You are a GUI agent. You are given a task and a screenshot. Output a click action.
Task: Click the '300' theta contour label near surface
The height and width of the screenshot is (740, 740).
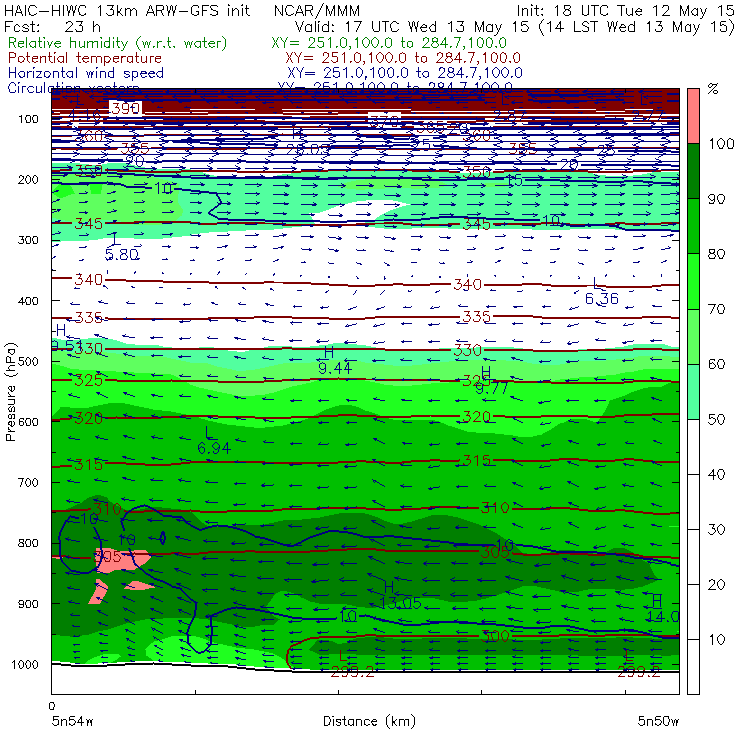495,637
